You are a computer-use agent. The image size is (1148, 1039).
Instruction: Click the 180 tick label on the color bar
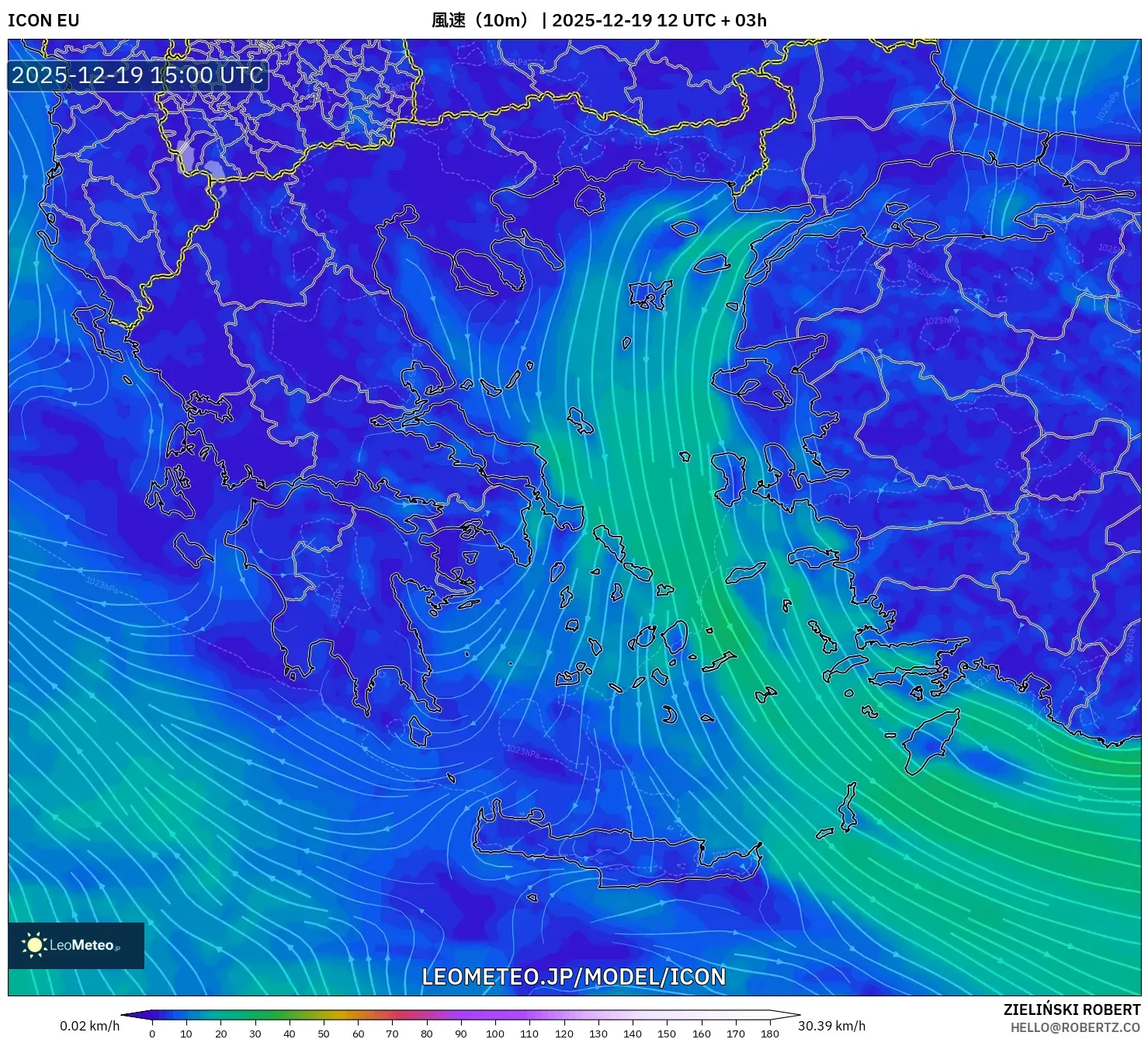pos(769,1033)
